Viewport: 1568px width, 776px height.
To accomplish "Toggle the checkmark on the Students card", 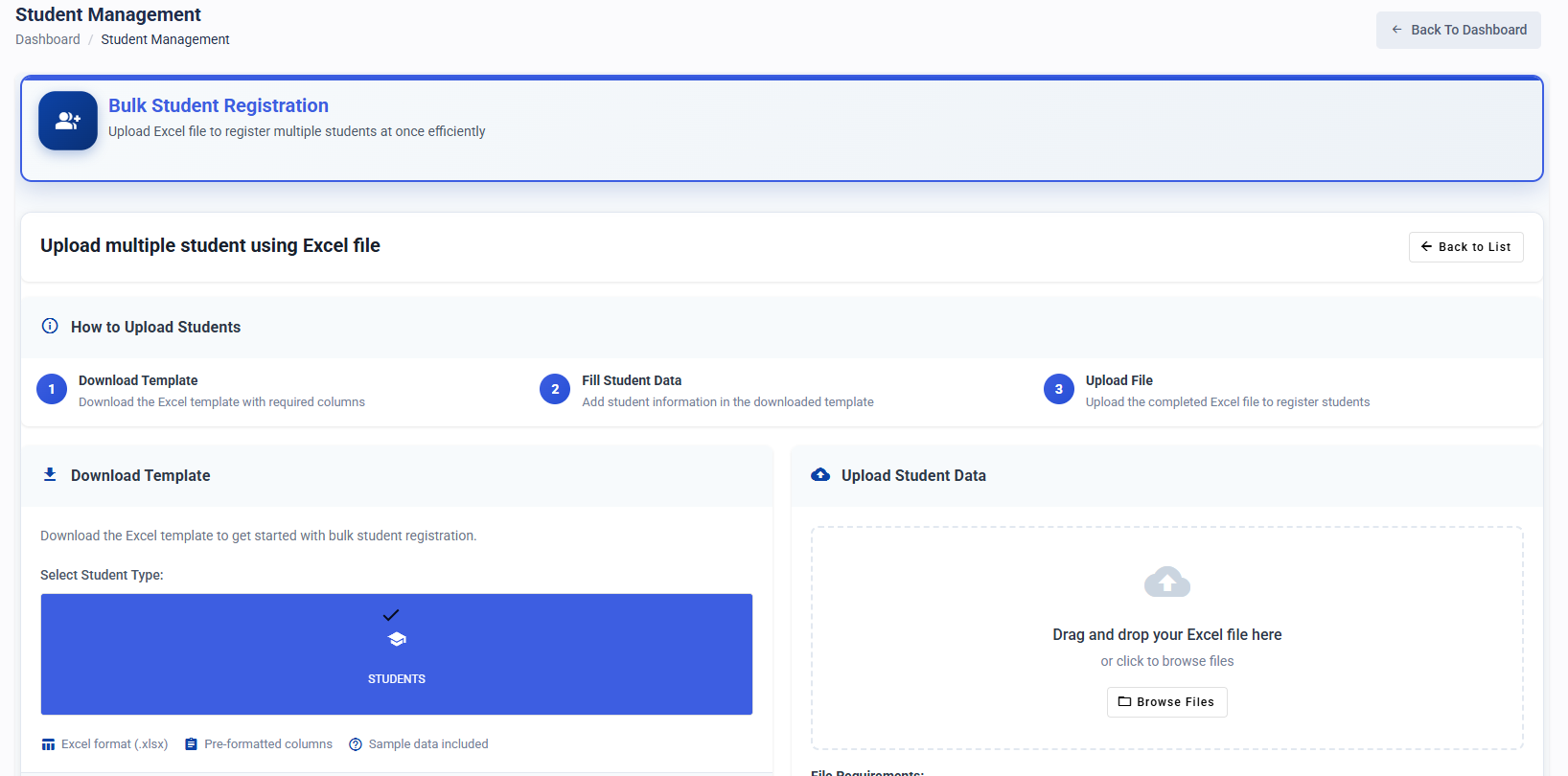I will tap(391, 615).
